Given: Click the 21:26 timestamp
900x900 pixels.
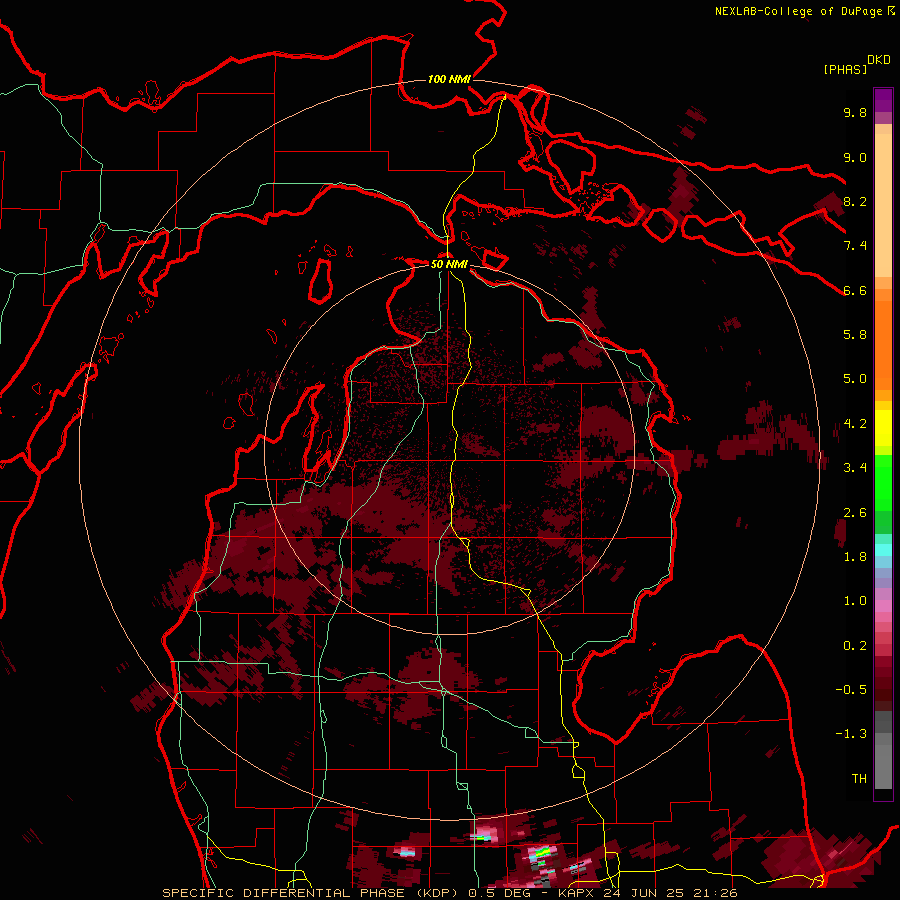Looking at the screenshot, I should click(x=715, y=893).
